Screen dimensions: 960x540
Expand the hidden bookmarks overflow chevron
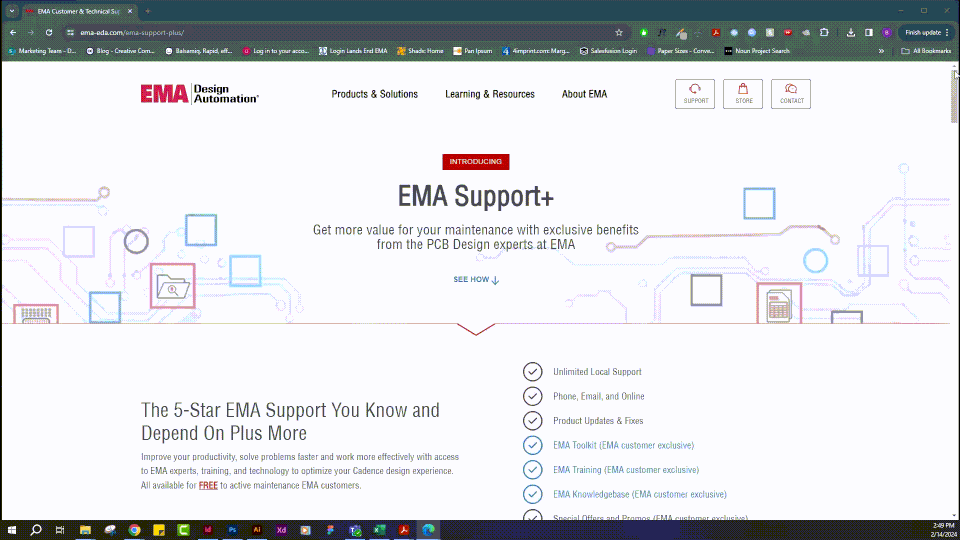[x=881, y=51]
